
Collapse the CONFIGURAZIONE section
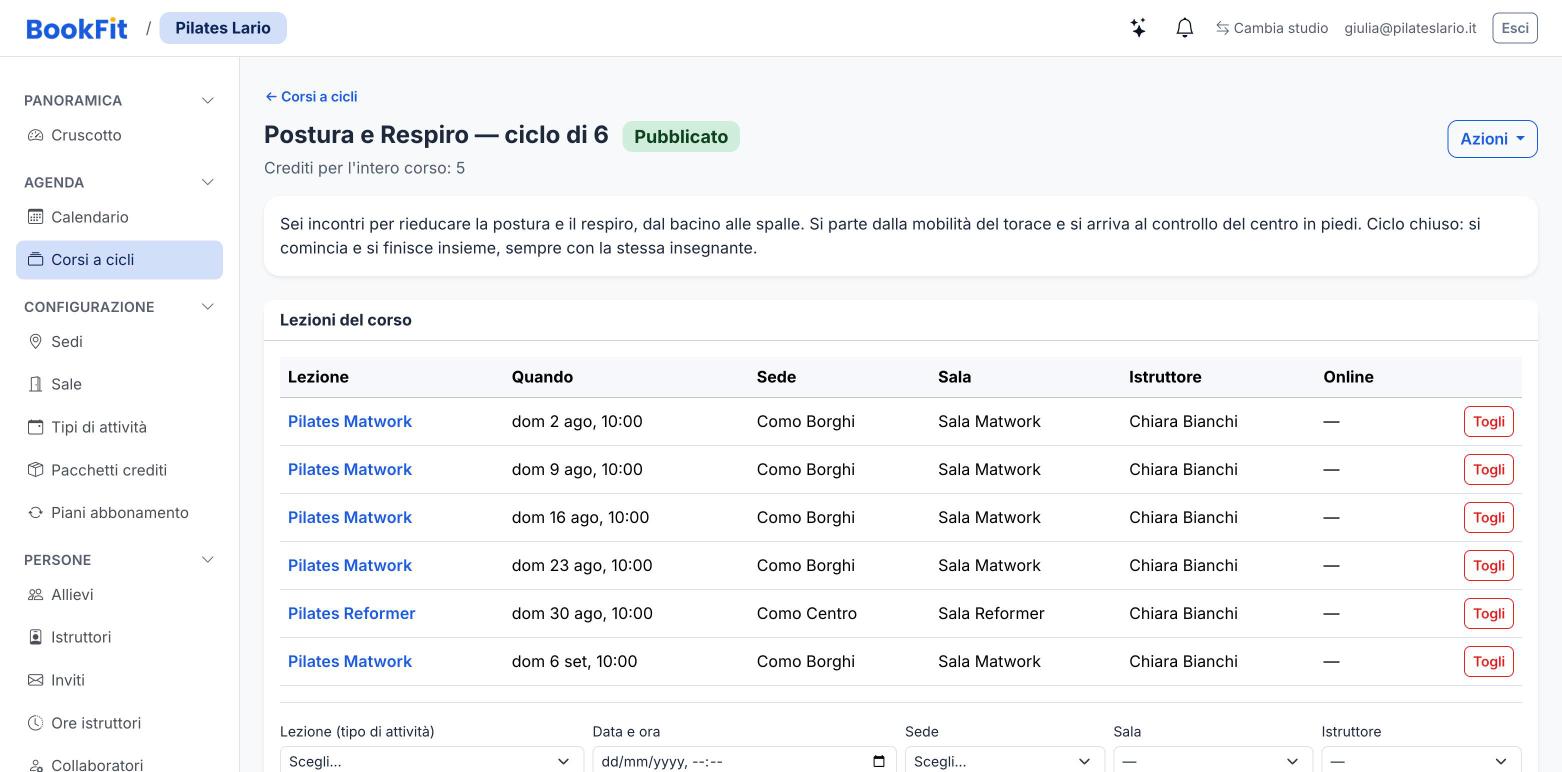[x=208, y=307]
